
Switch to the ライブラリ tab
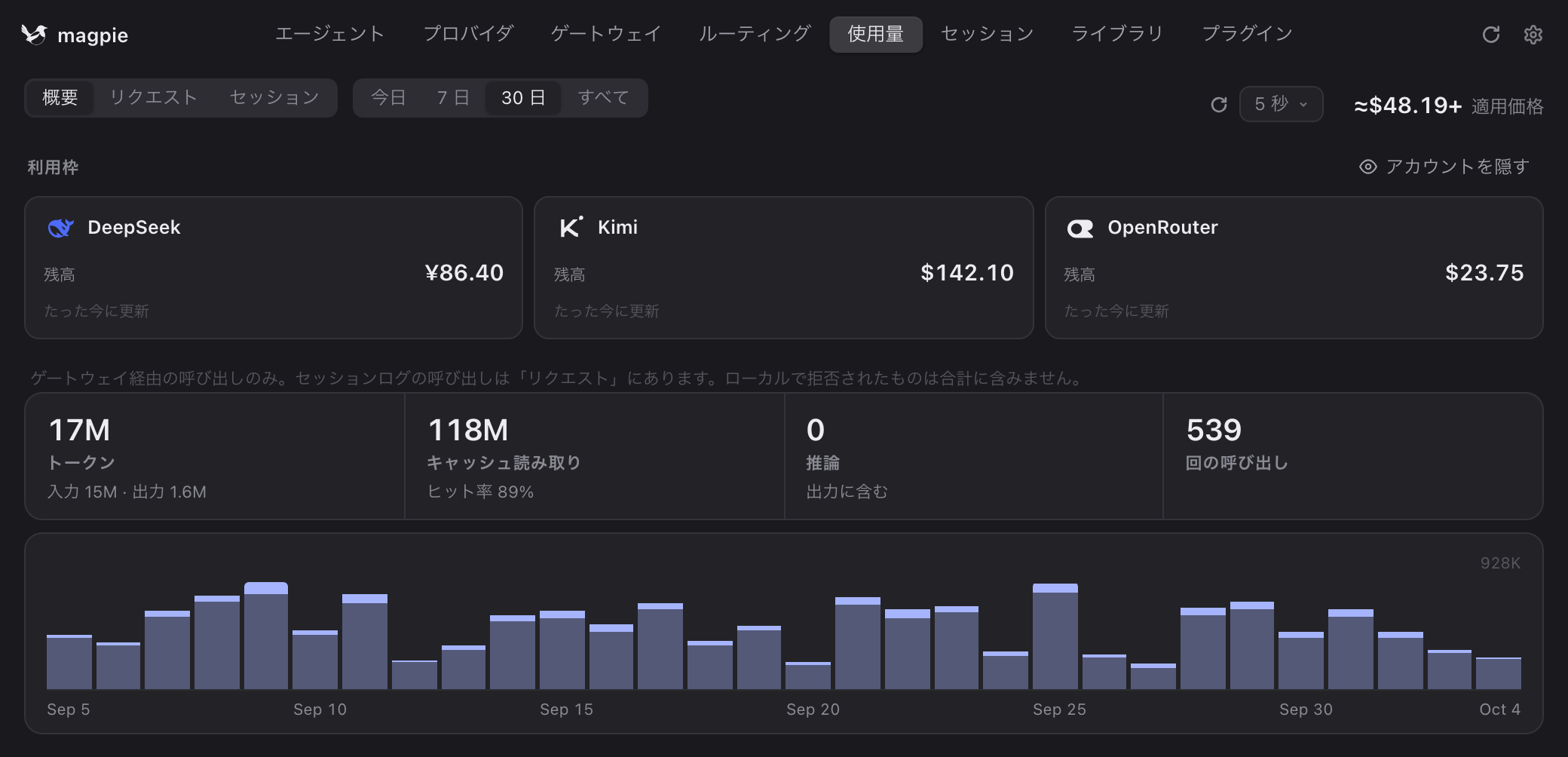[1117, 34]
